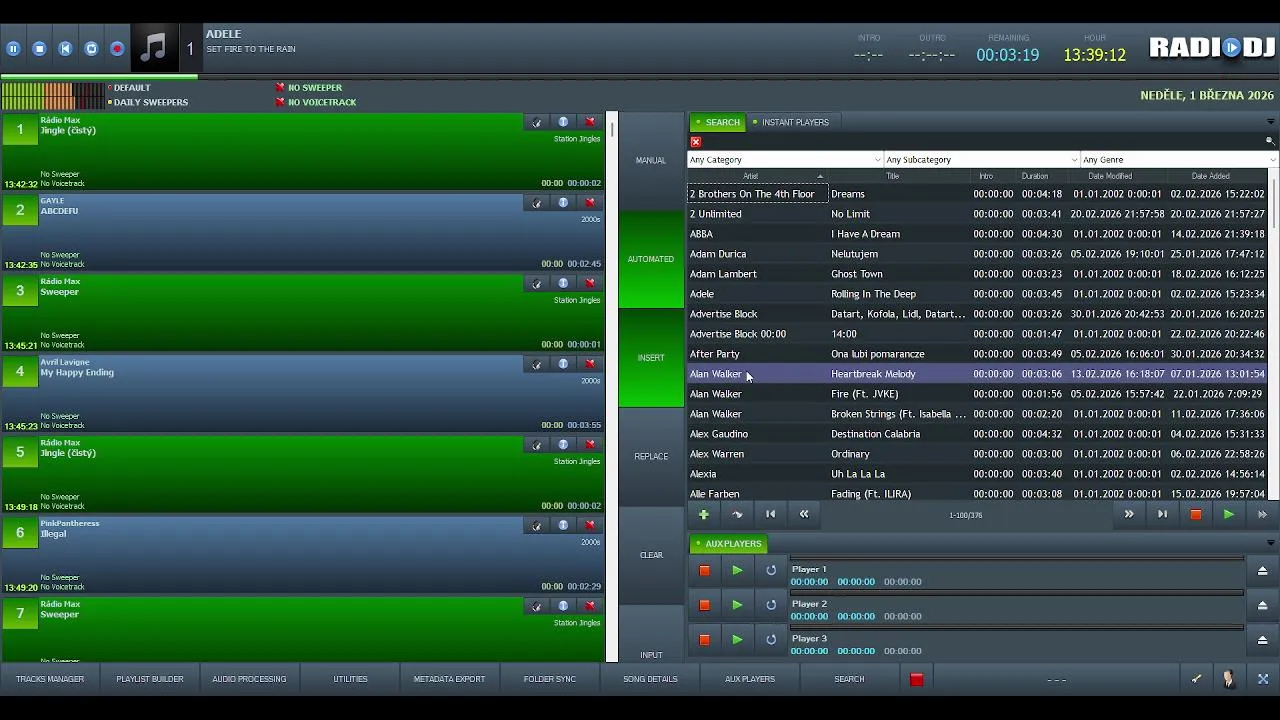Play the track preview
Screen dimensions: 1280x720
1229,514
